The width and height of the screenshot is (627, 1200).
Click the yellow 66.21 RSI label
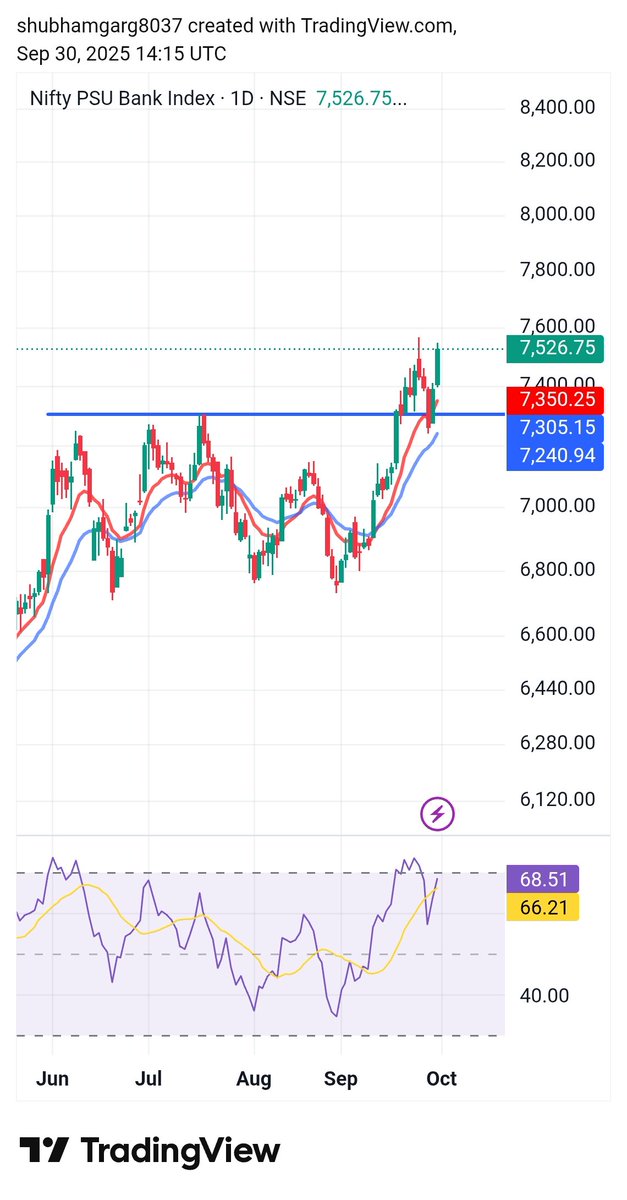(x=544, y=907)
